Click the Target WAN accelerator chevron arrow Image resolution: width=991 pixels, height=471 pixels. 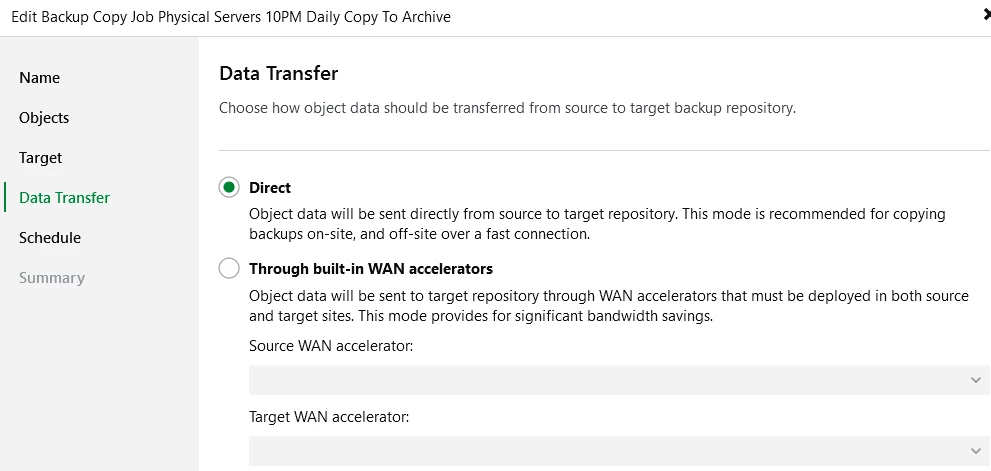click(976, 450)
